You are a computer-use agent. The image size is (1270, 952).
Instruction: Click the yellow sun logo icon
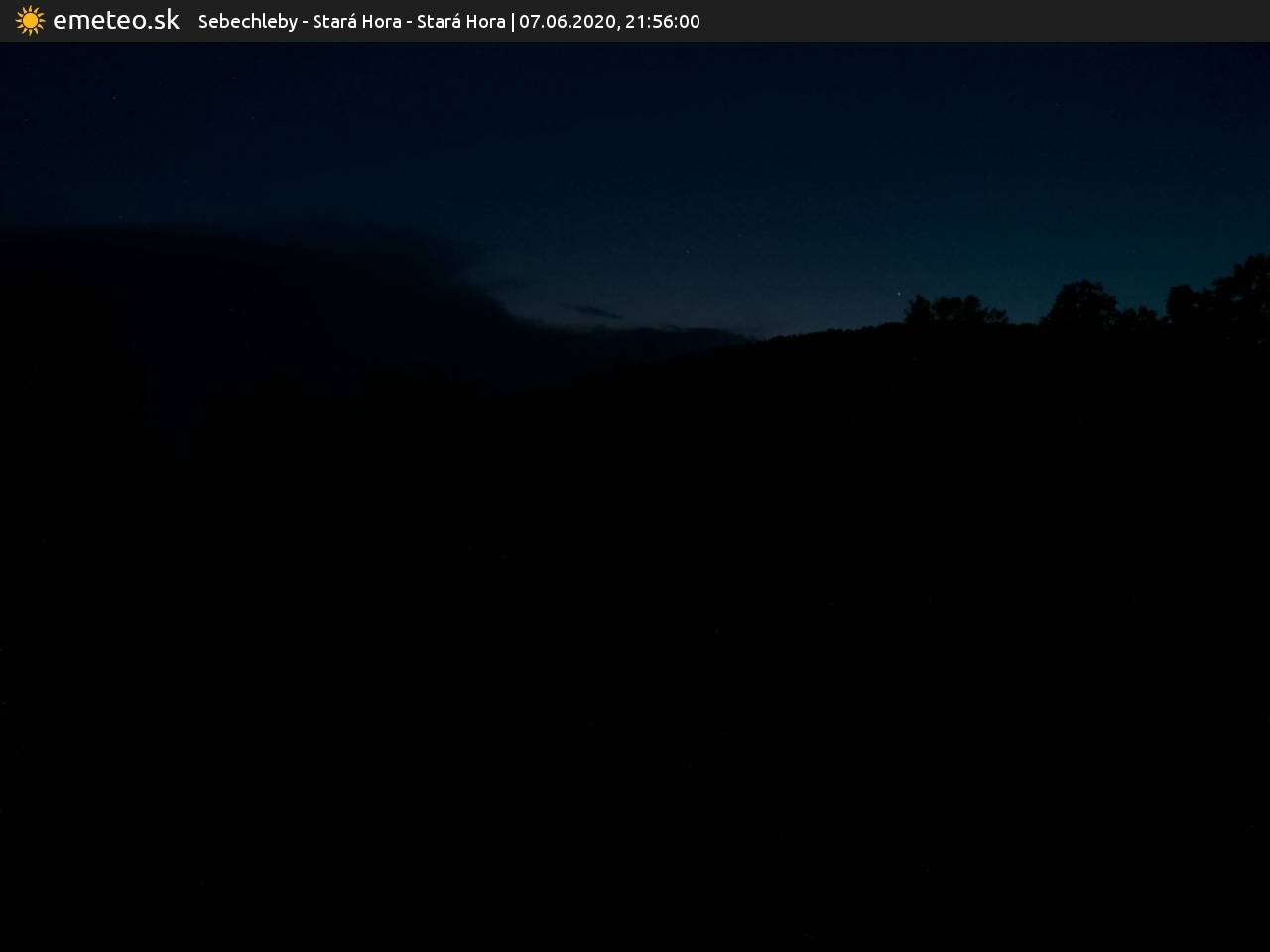(x=30, y=21)
